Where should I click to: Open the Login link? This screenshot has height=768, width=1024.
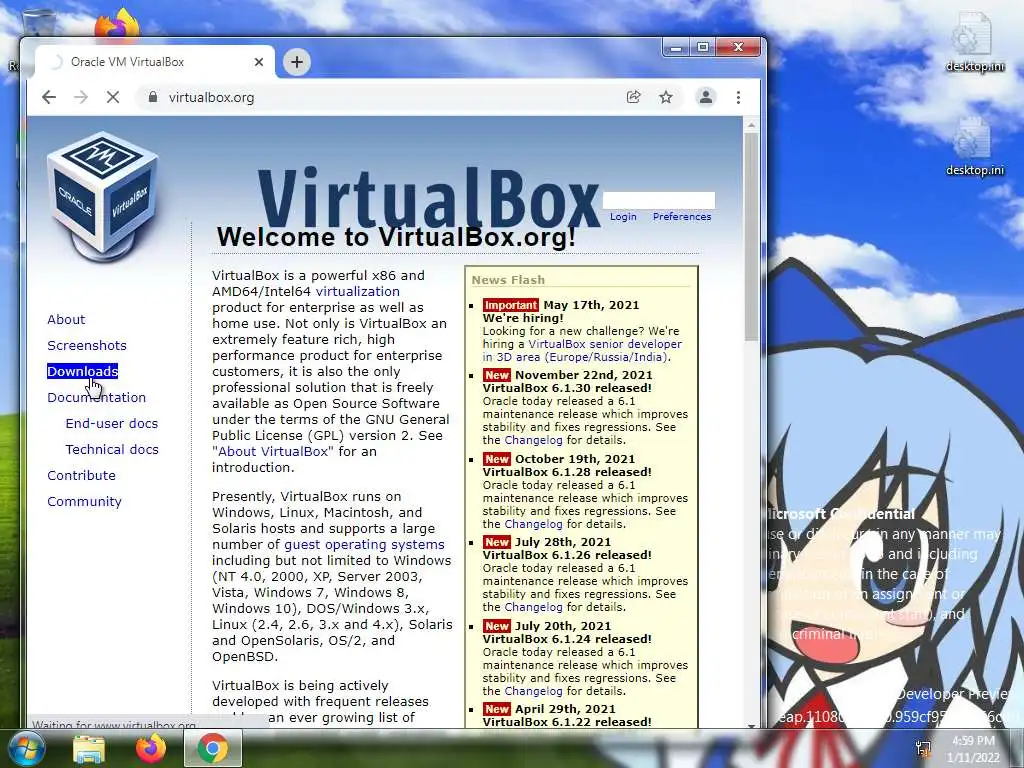[x=623, y=217]
